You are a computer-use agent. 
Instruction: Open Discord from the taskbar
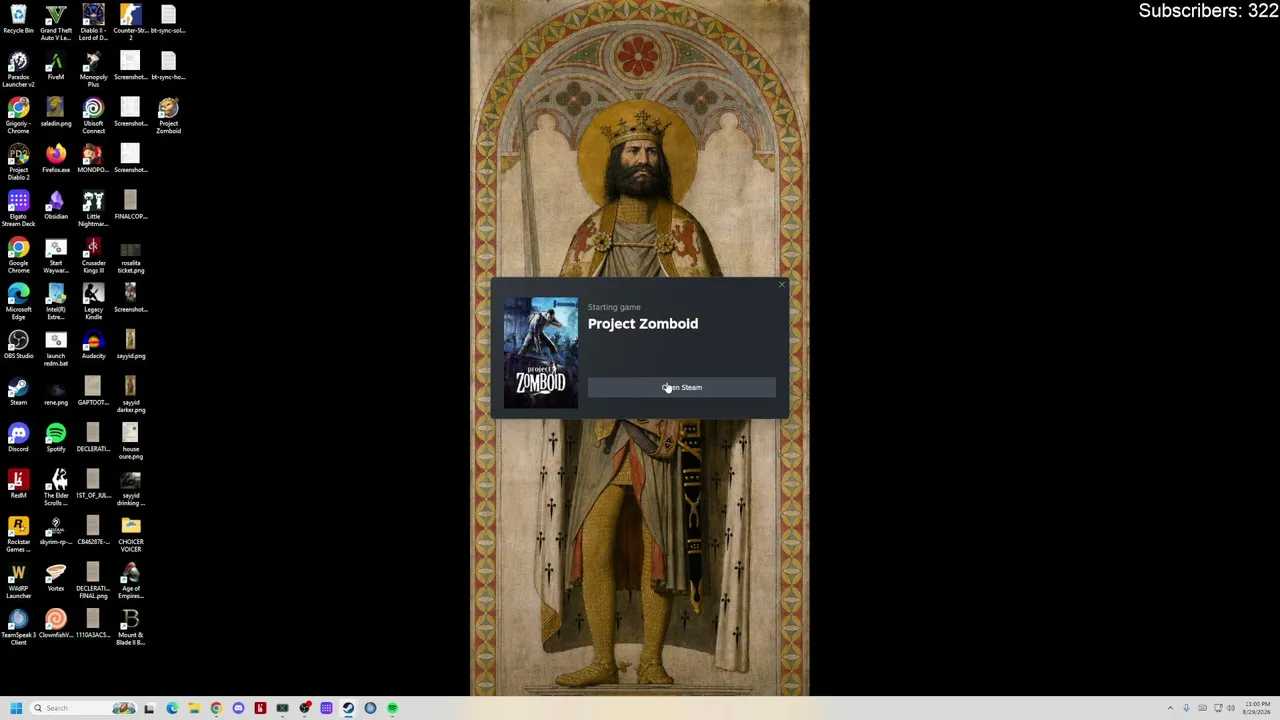click(238, 708)
